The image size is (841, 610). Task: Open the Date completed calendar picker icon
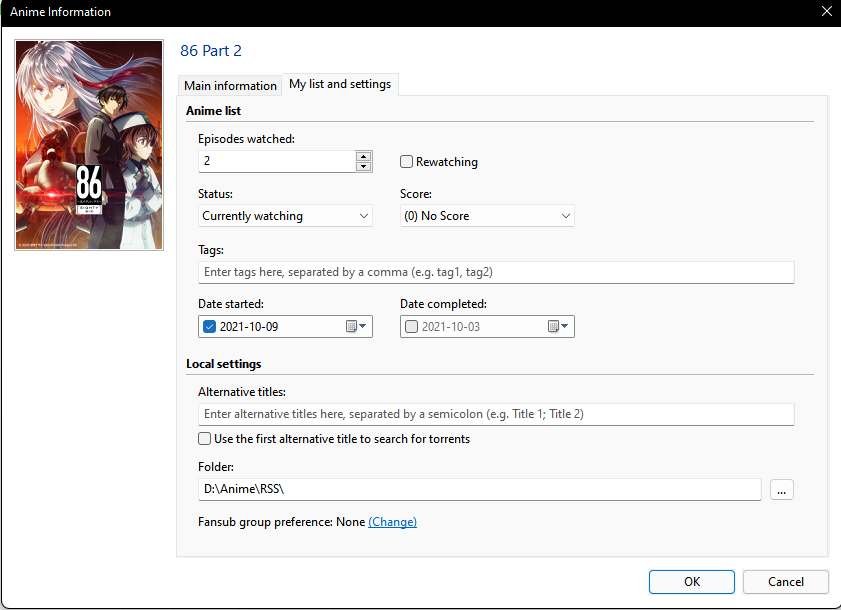[555, 326]
